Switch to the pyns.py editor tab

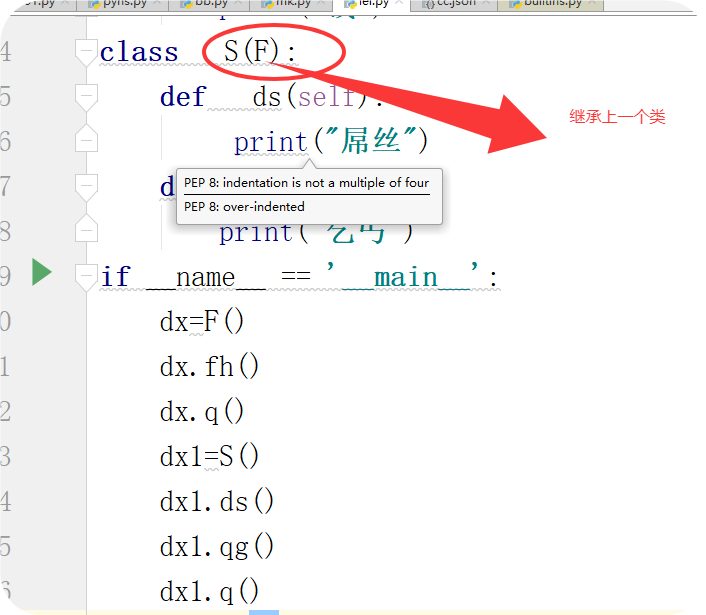[x=123, y=4]
